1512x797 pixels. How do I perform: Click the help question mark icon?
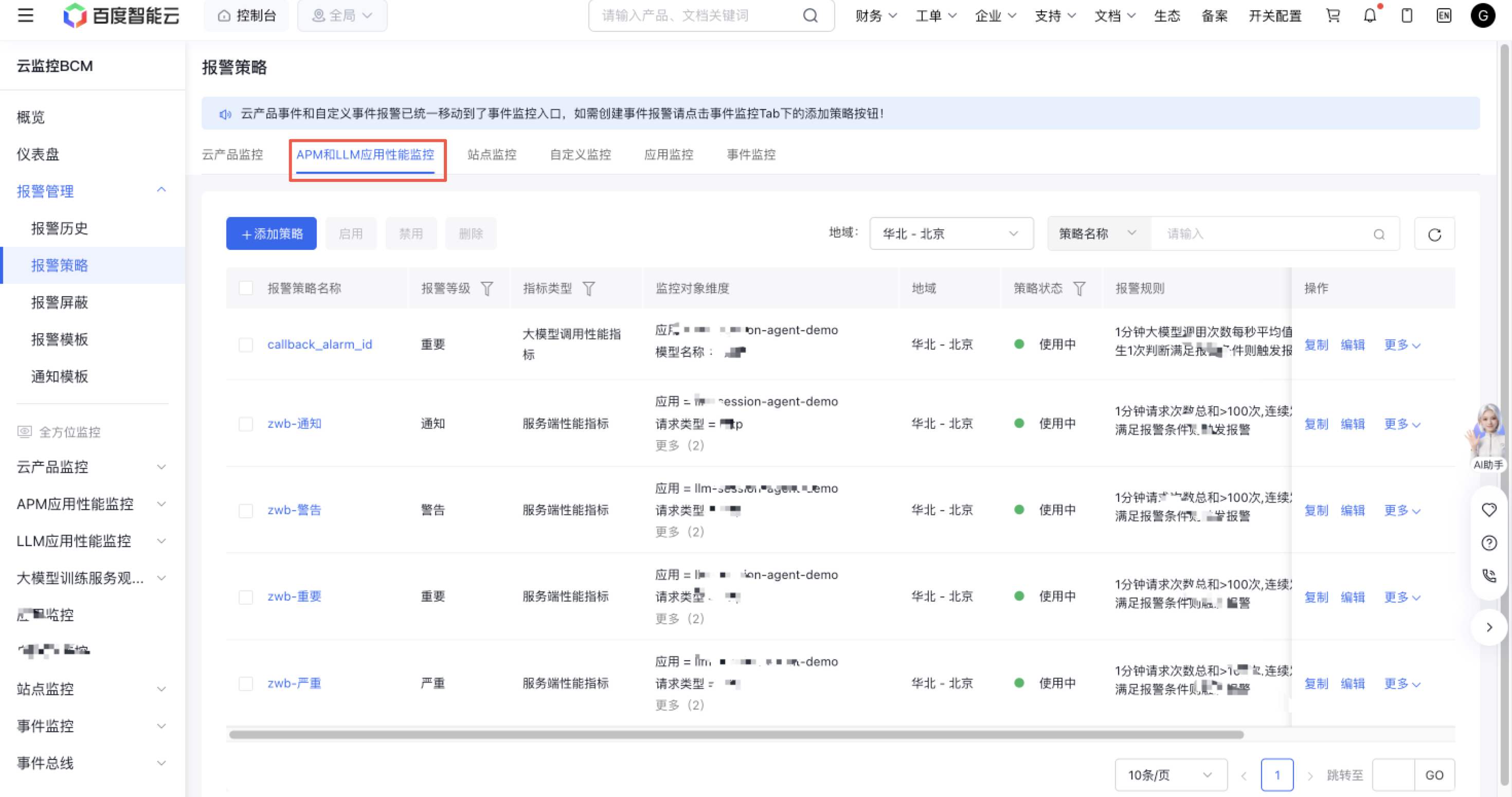pos(1488,542)
